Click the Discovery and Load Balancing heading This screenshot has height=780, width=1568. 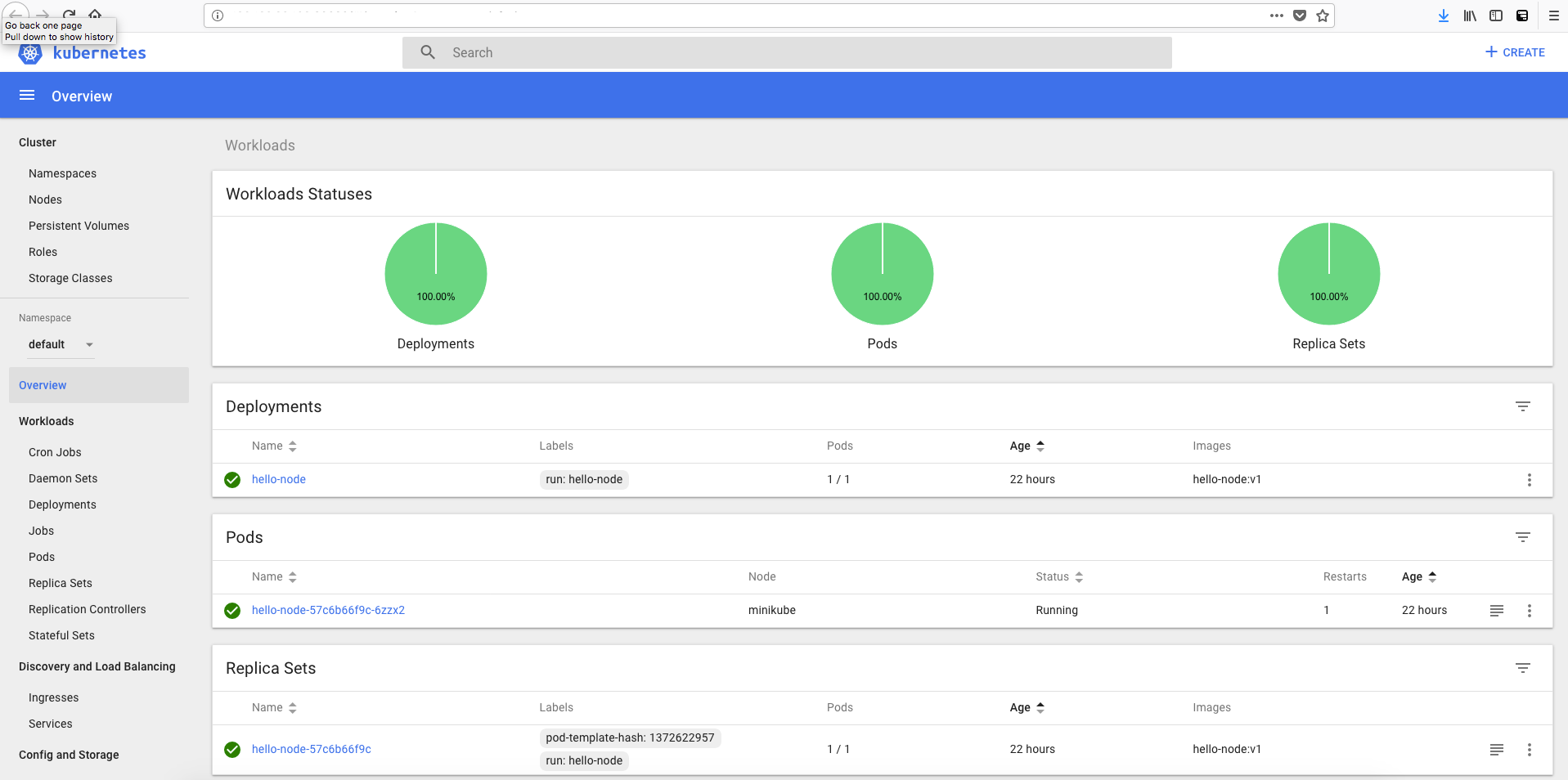(x=97, y=666)
